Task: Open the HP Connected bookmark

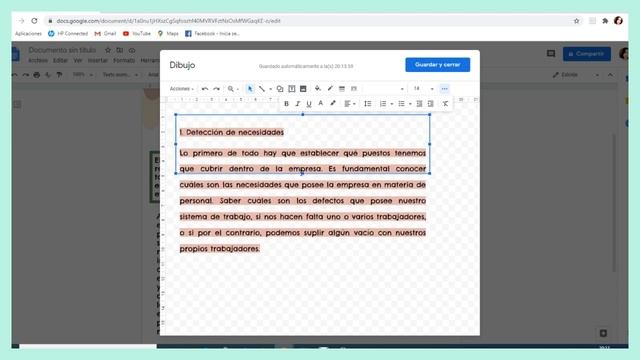Action: (68, 33)
